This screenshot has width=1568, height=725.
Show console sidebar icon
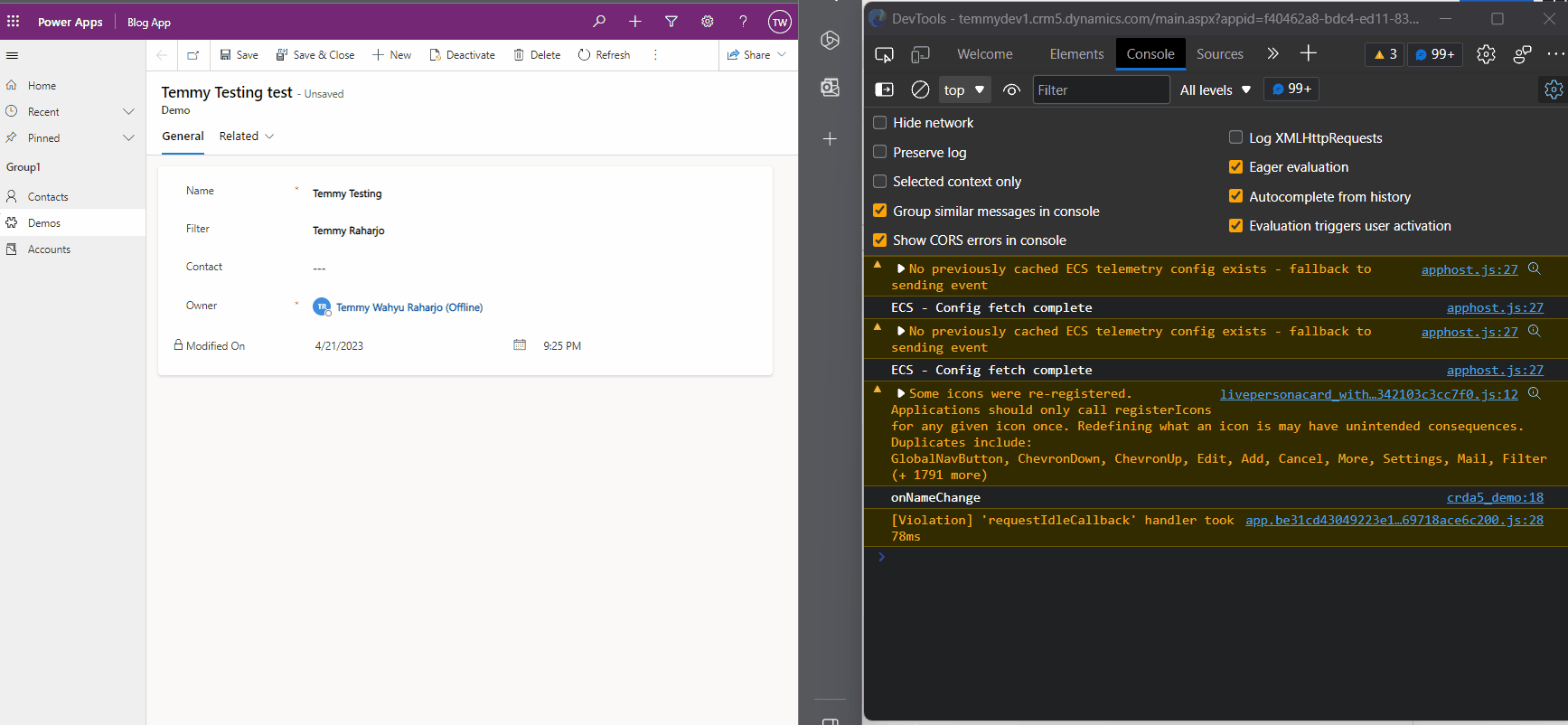(x=885, y=89)
